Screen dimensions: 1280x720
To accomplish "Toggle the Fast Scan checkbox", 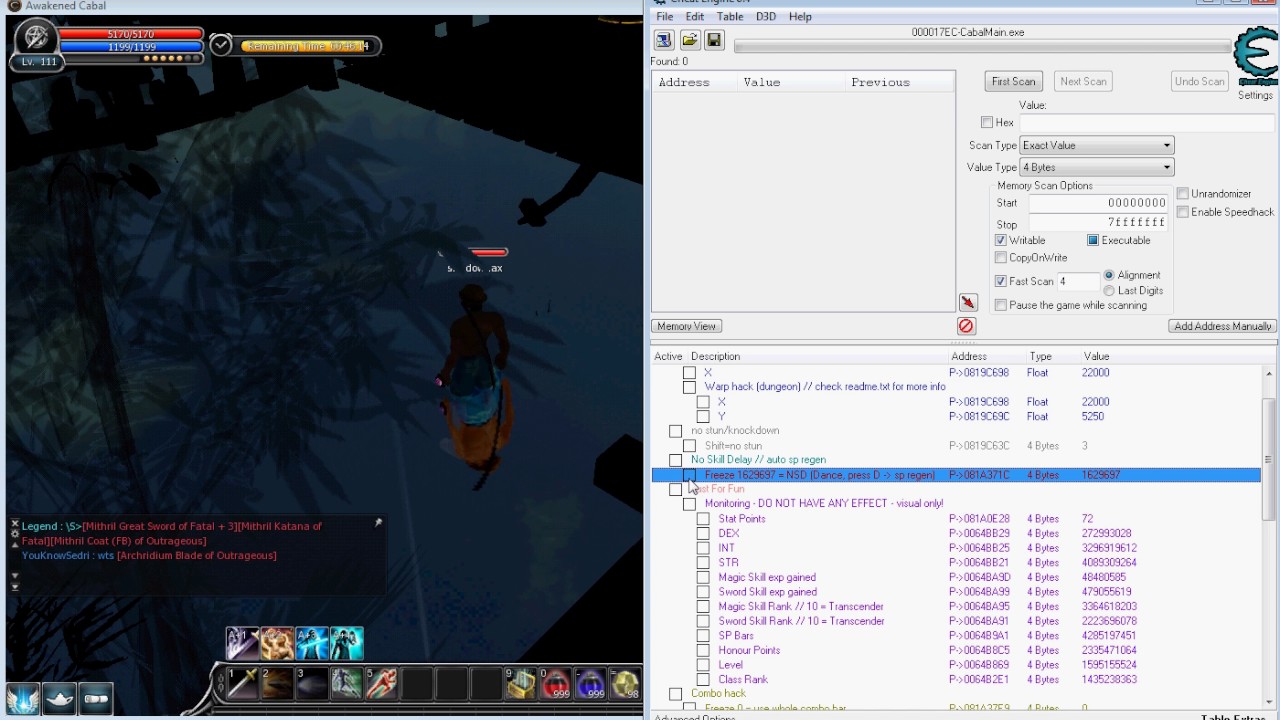I will click(1001, 281).
